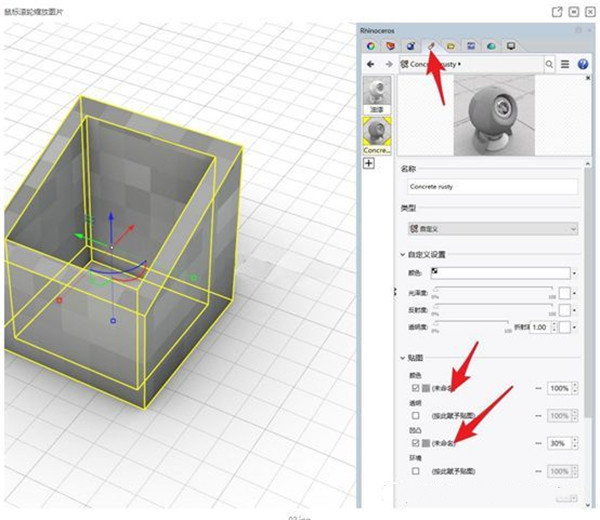Image resolution: width=600 pixels, height=520 pixels.
Task: Click the material search magnifier icon
Action: click(549, 64)
